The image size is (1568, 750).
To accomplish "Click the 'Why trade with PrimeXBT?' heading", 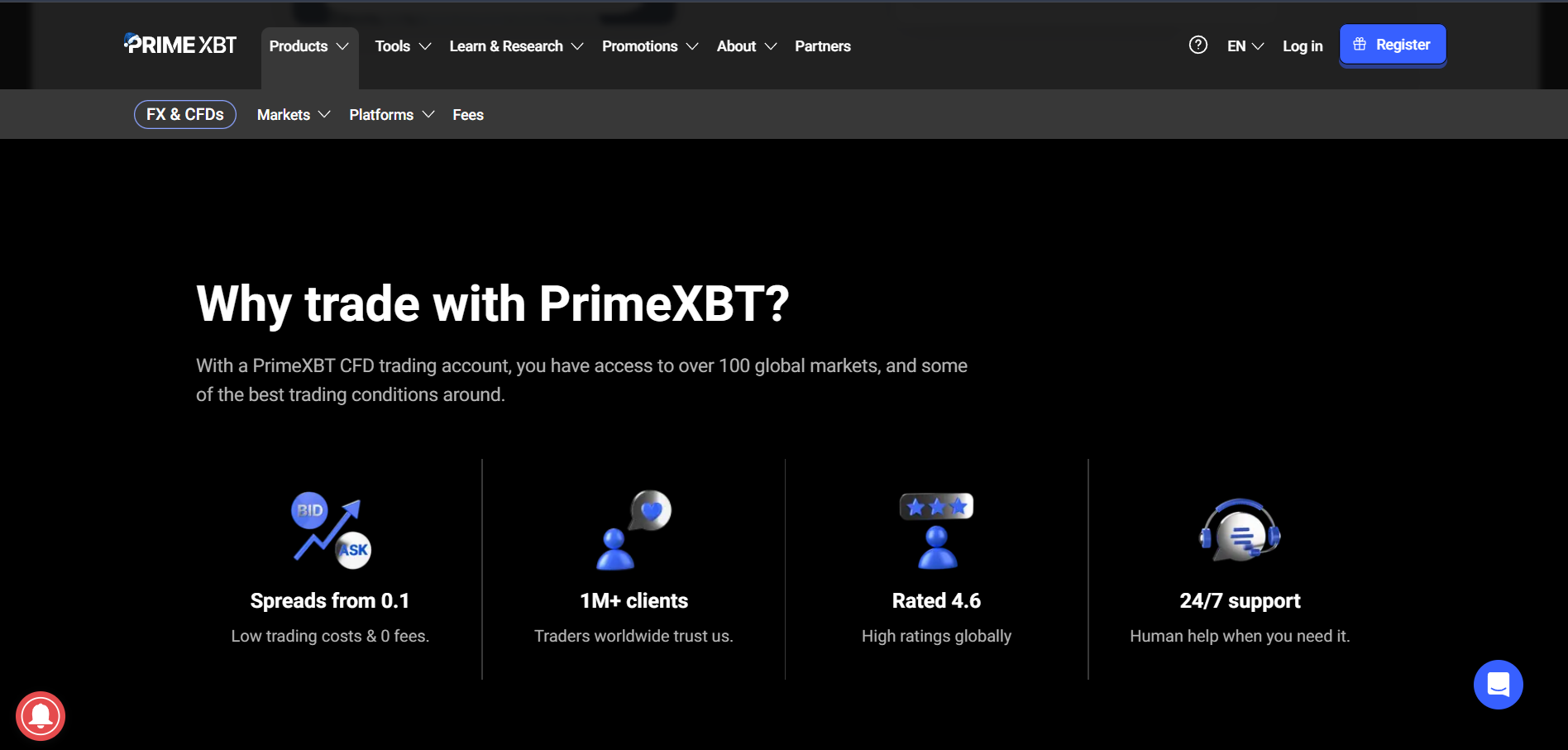I will tap(493, 303).
